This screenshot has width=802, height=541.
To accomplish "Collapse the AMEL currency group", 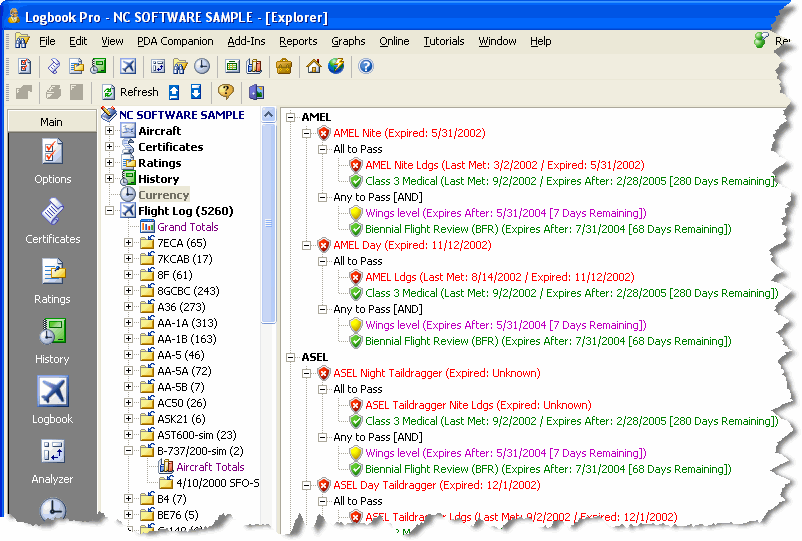I will pos(291,117).
